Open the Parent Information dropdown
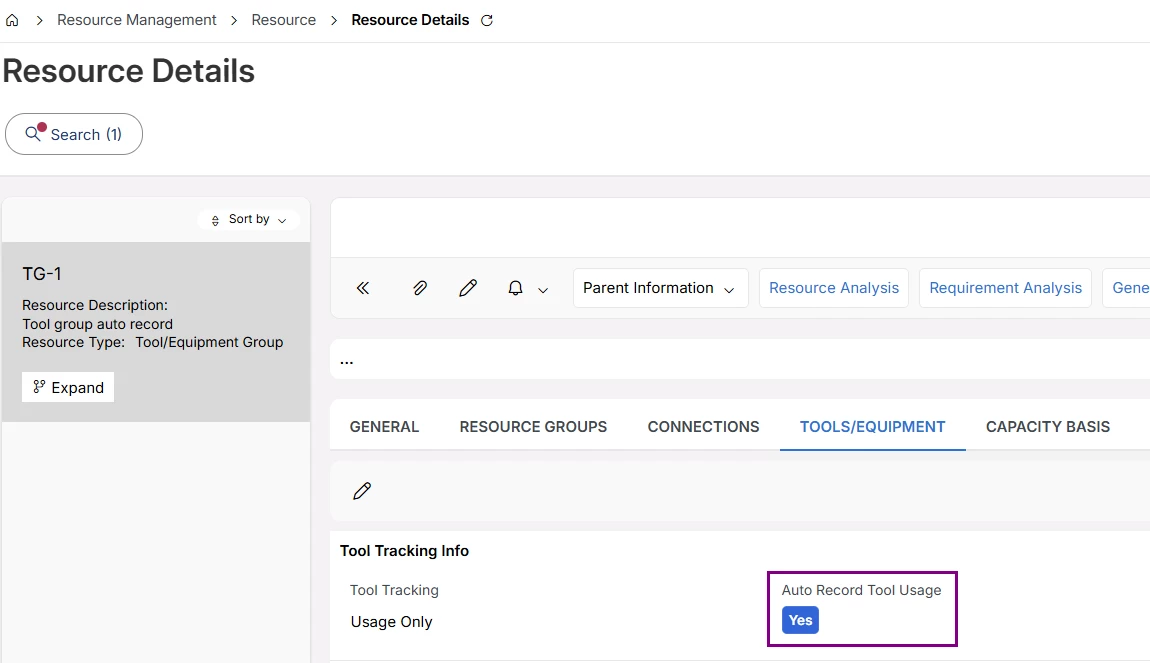 click(660, 288)
